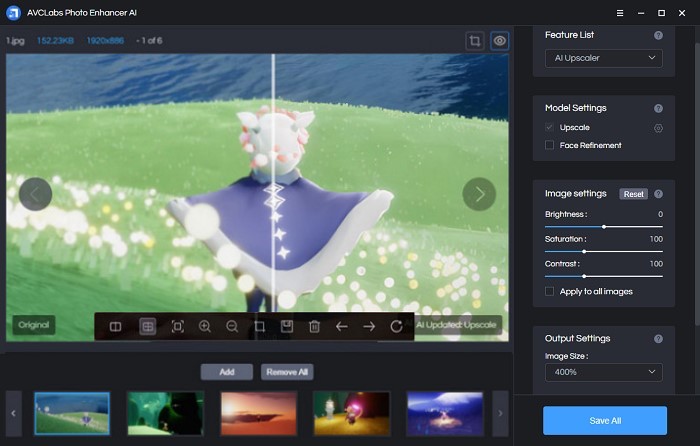Go to next image with round right arrow
700x446 pixels.
tap(479, 194)
